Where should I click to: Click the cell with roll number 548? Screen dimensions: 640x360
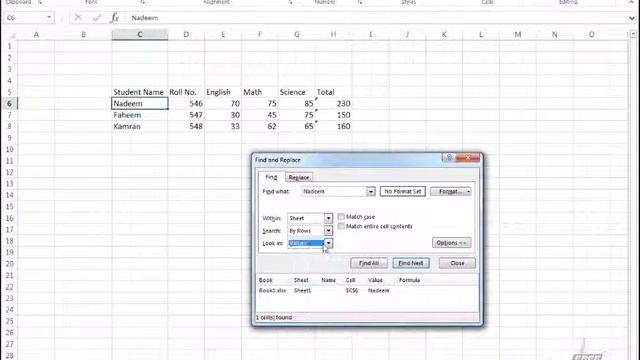(x=186, y=127)
